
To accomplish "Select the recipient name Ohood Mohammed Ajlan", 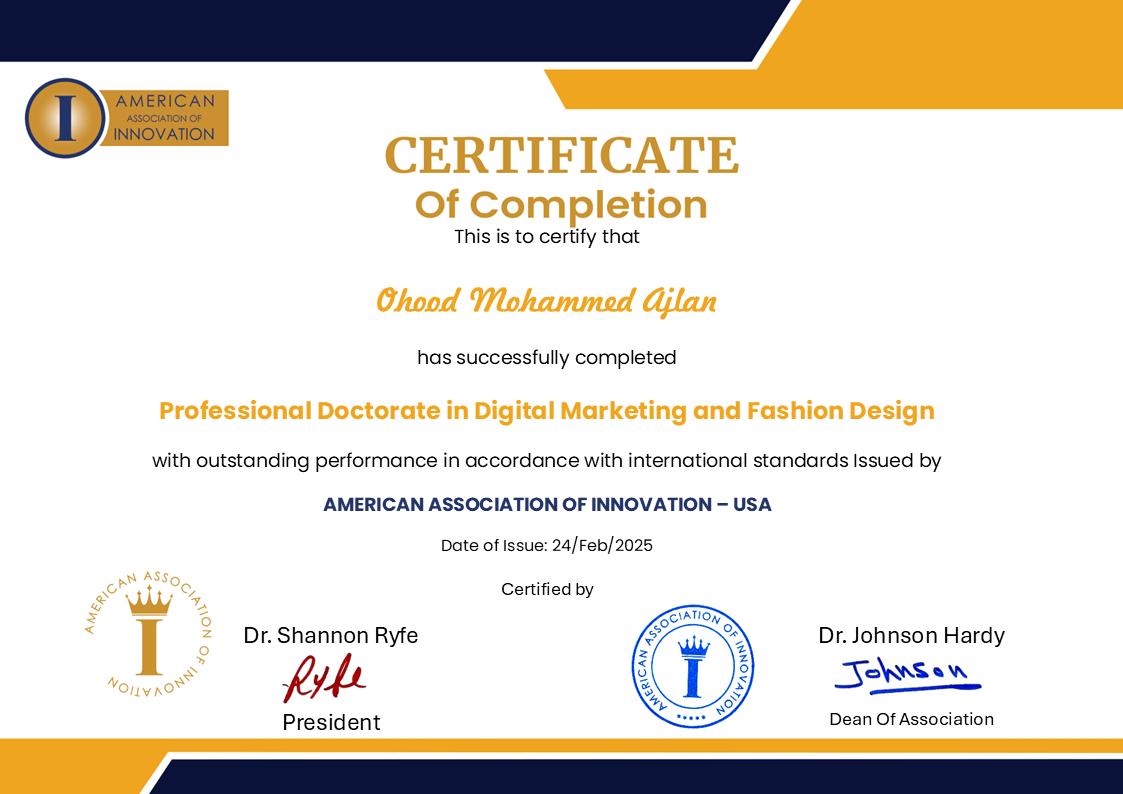I will click(546, 300).
